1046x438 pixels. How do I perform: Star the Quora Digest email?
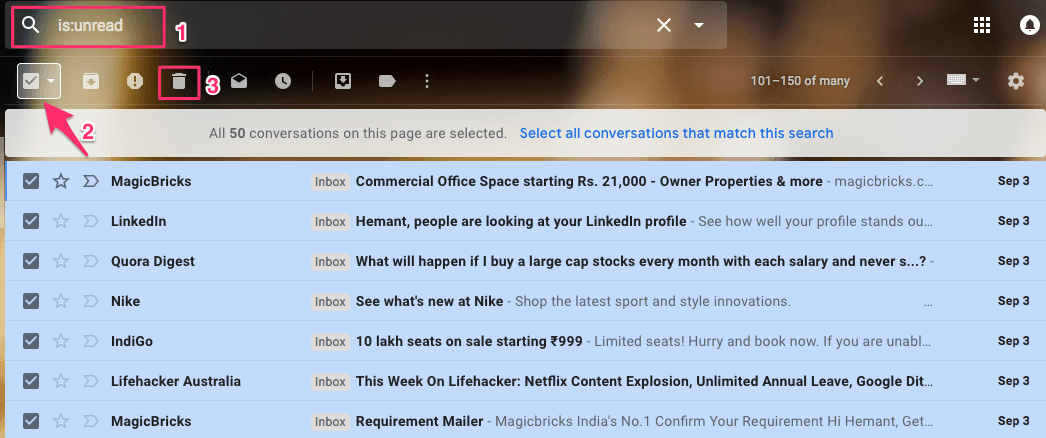point(61,261)
